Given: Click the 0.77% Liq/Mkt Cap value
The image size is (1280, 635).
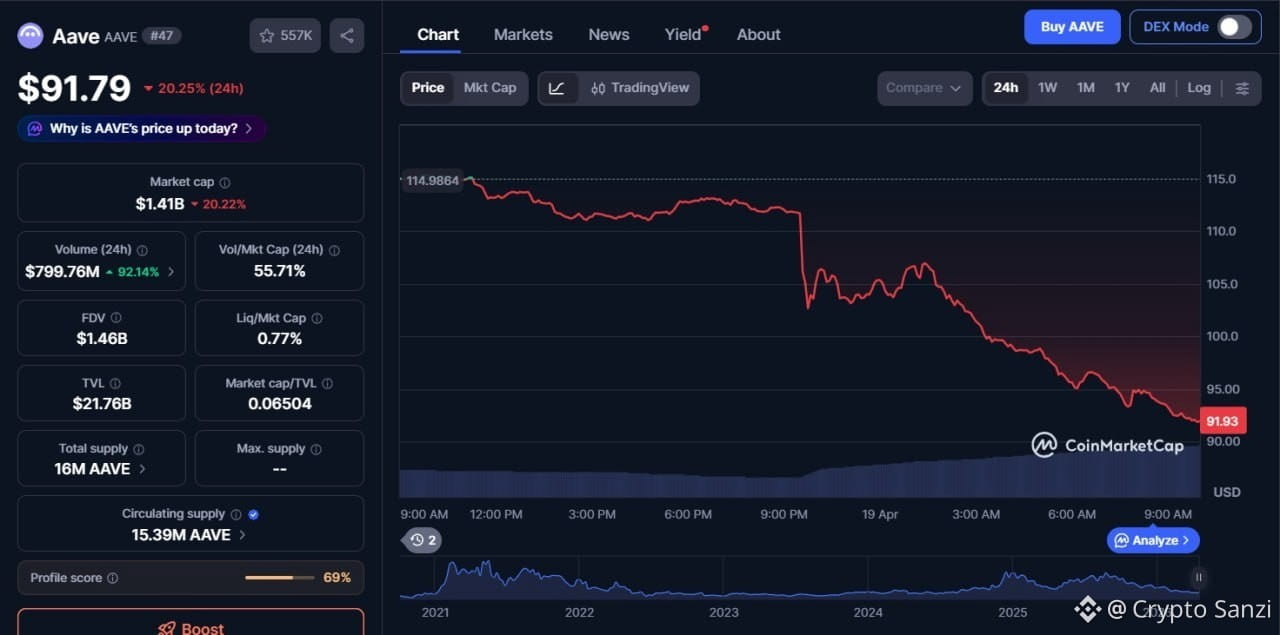Looking at the screenshot, I should click(x=280, y=339).
